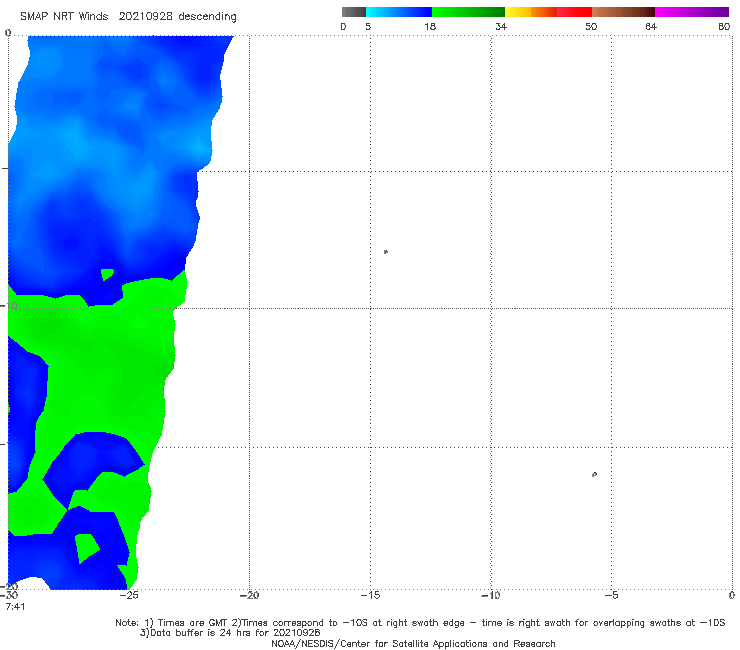Click the '-5' longitude axis label
The image size is (740, 650).
pyautogui.click(x=611, y=596)
